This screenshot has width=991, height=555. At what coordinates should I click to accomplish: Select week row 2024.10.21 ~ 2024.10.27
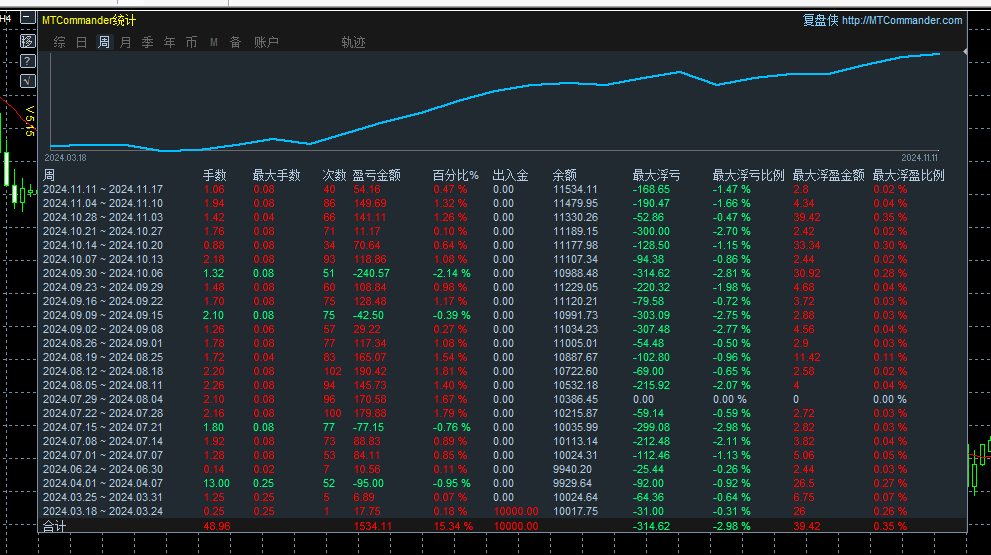[502, 231]
